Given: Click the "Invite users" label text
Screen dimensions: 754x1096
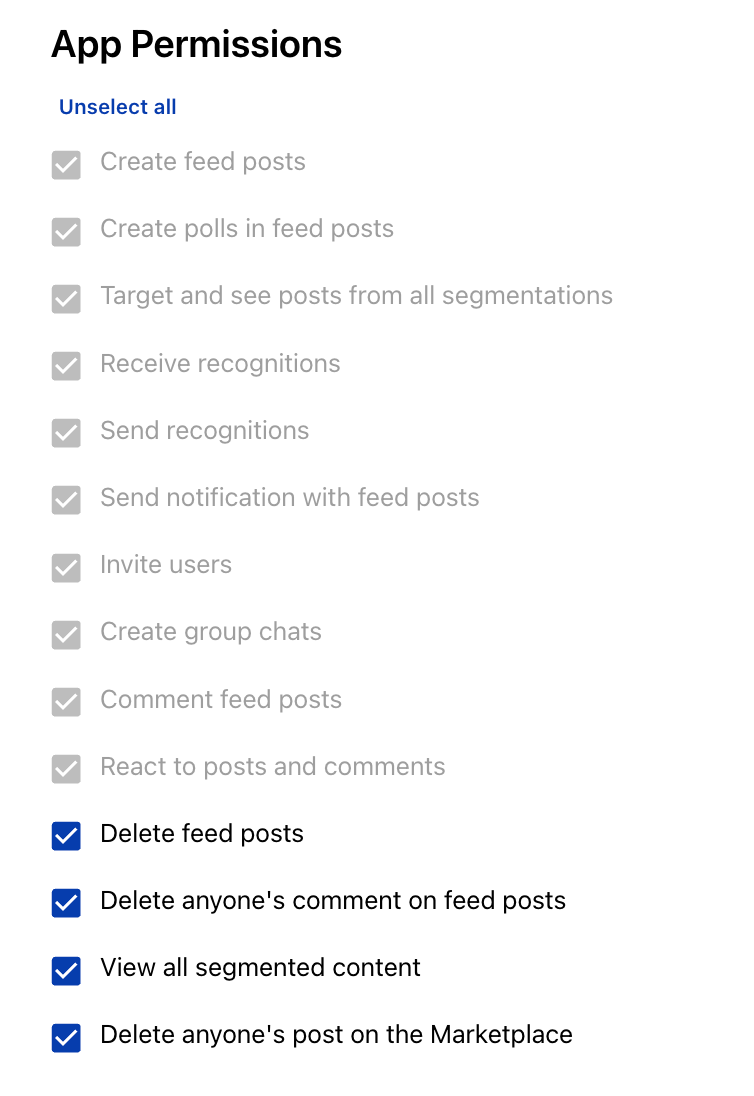Looking at the screenshot, I should 166,565.
